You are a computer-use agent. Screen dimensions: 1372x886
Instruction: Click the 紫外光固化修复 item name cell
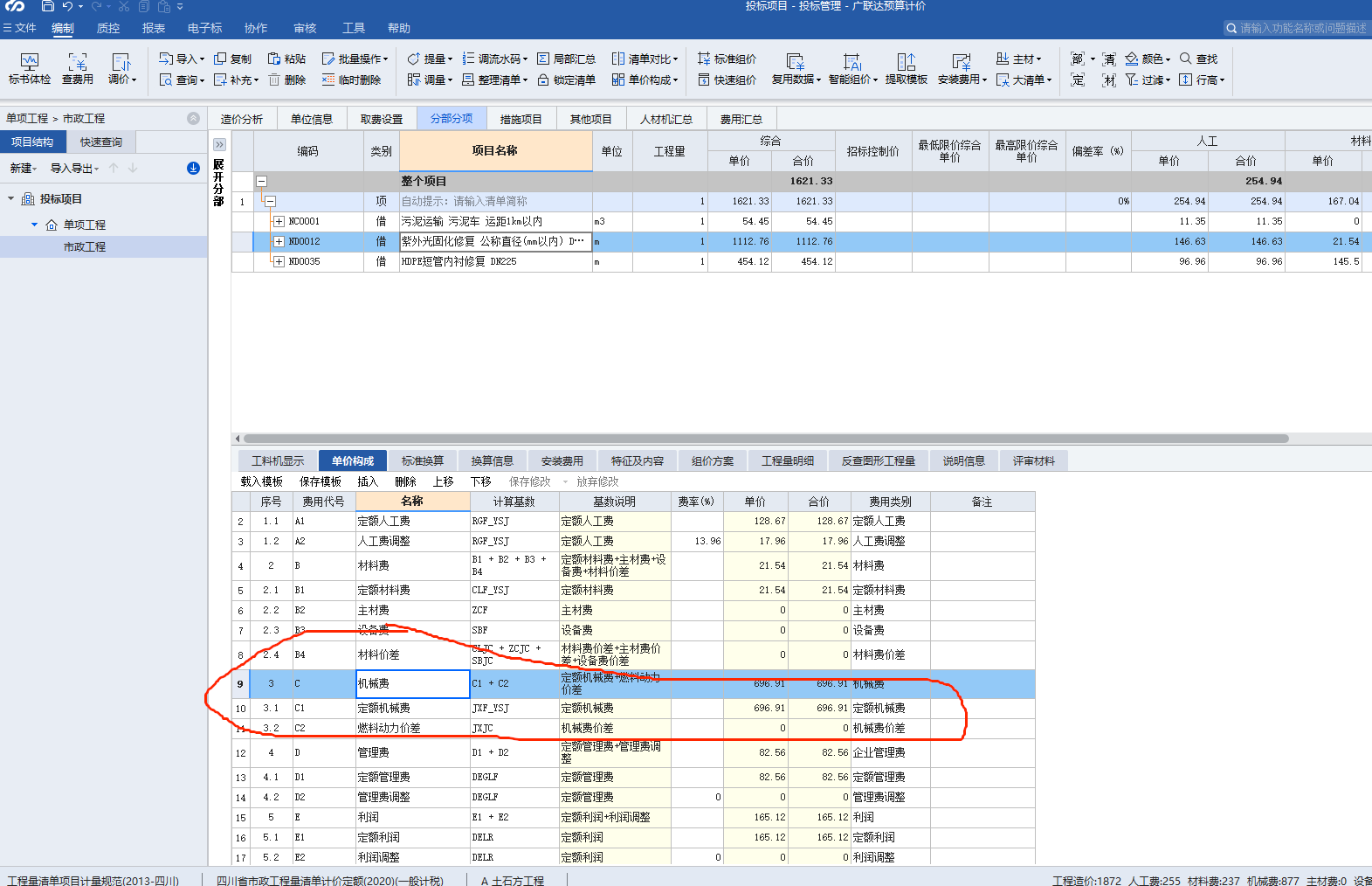[495, 241]
